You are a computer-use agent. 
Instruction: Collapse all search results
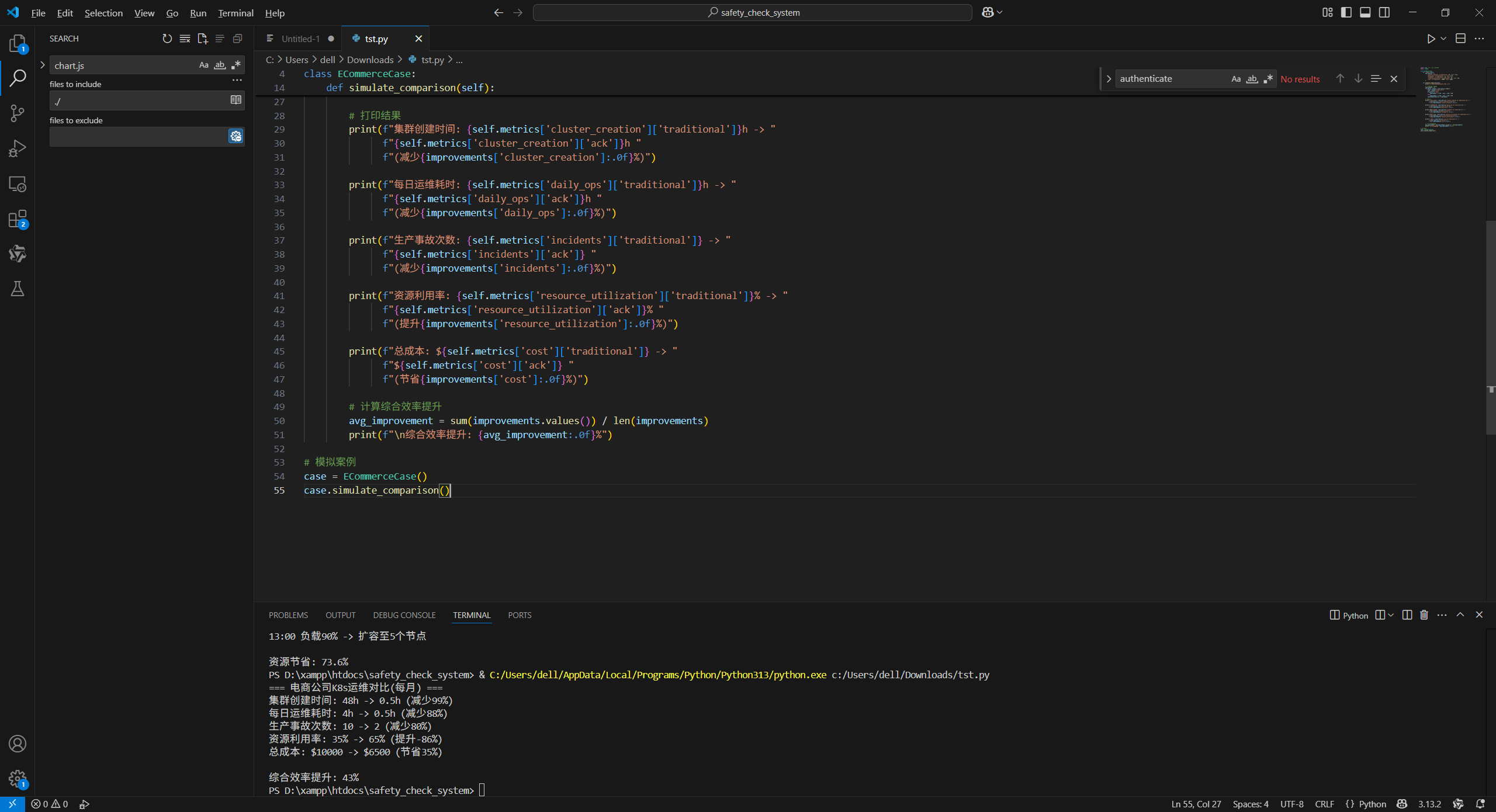[237, 39]
